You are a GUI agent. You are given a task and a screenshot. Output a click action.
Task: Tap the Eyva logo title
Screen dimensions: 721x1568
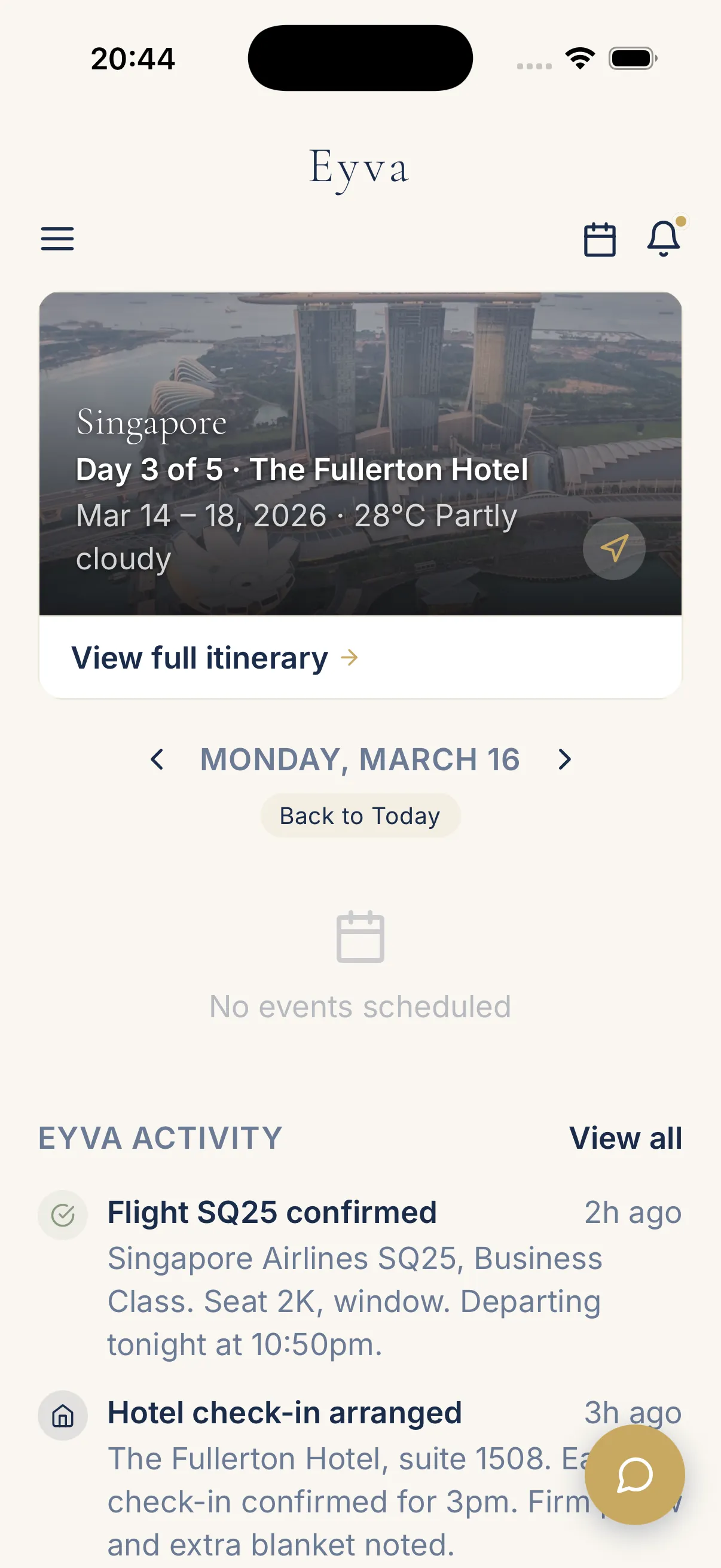click(359, 167)
